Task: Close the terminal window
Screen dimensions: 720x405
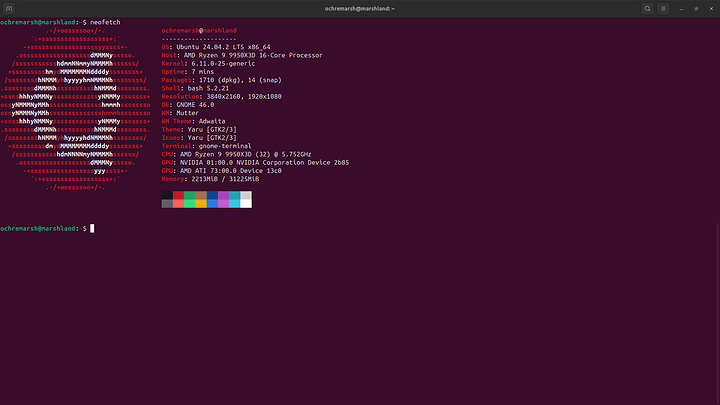Action: pyautogui.click(x=709, y=7)
